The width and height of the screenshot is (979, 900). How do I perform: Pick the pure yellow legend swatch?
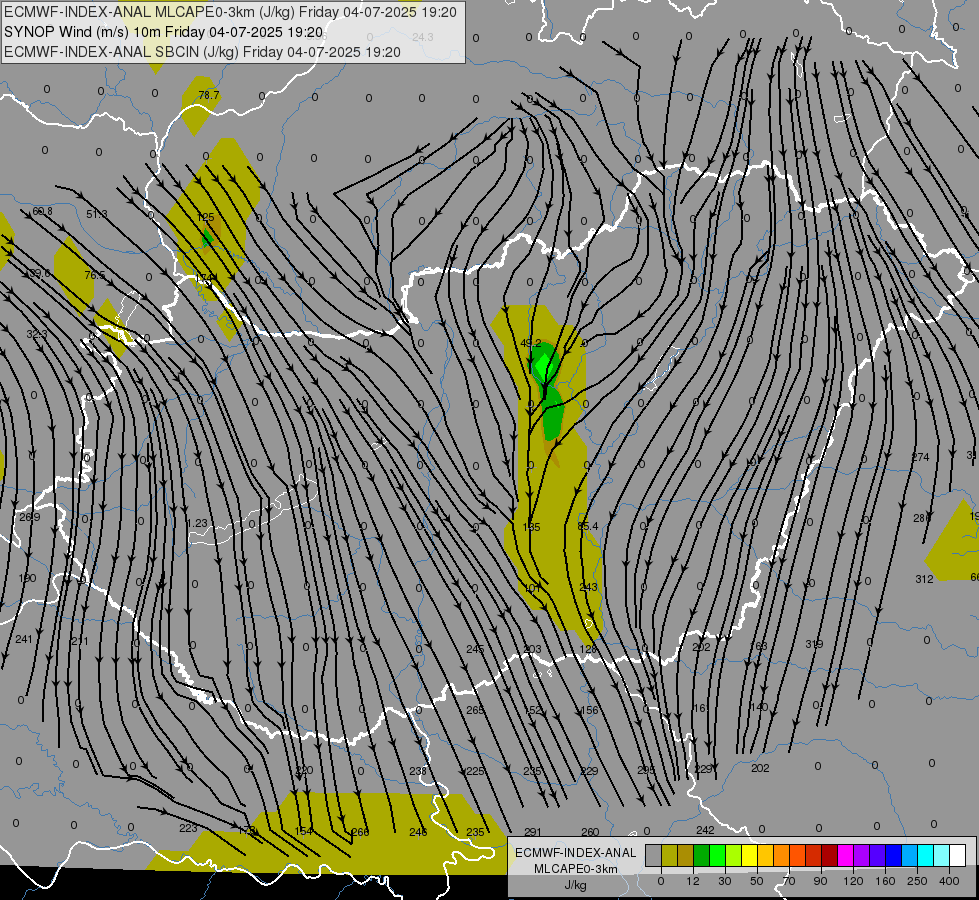point(750,855)
